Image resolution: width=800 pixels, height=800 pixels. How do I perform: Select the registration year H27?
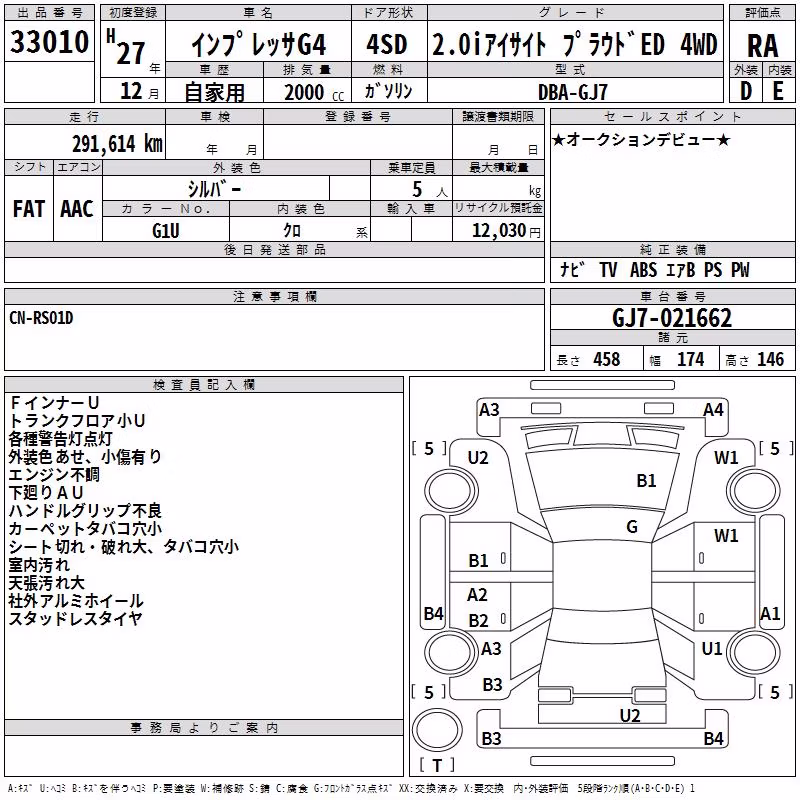pyautogui.click(x=126, y=47)
